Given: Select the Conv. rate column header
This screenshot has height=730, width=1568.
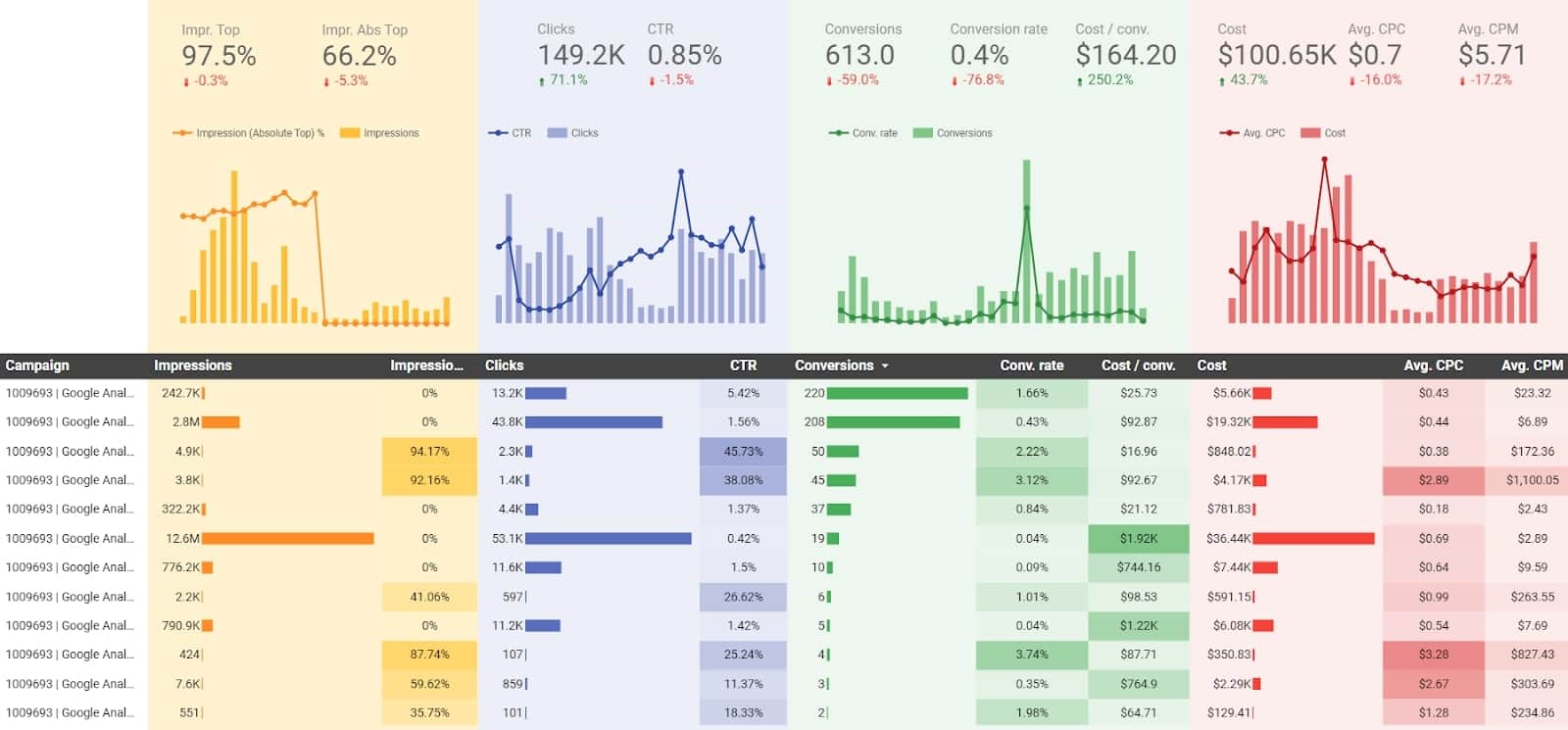Looking at the screenshot, I should pos(1031,365).
